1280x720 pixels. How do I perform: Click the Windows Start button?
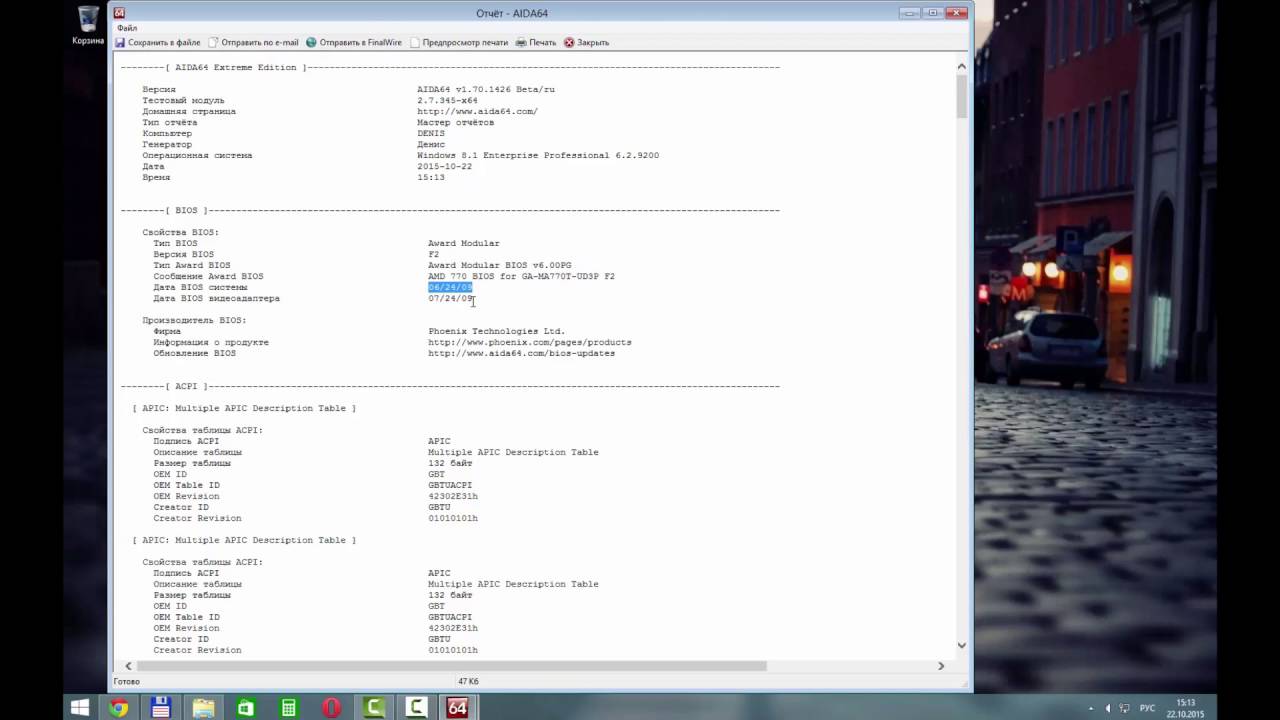[80, 708]
